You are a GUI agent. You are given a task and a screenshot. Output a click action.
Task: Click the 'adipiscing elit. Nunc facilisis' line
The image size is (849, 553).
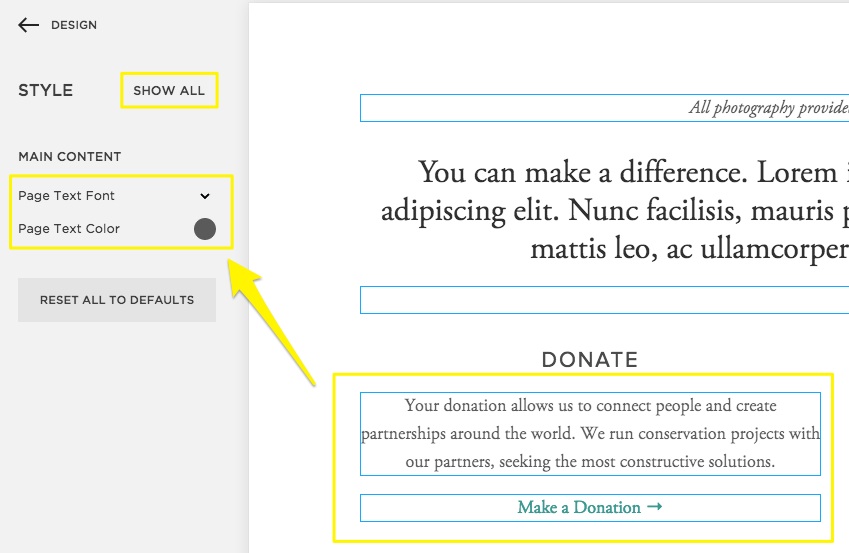click(614, 211)
